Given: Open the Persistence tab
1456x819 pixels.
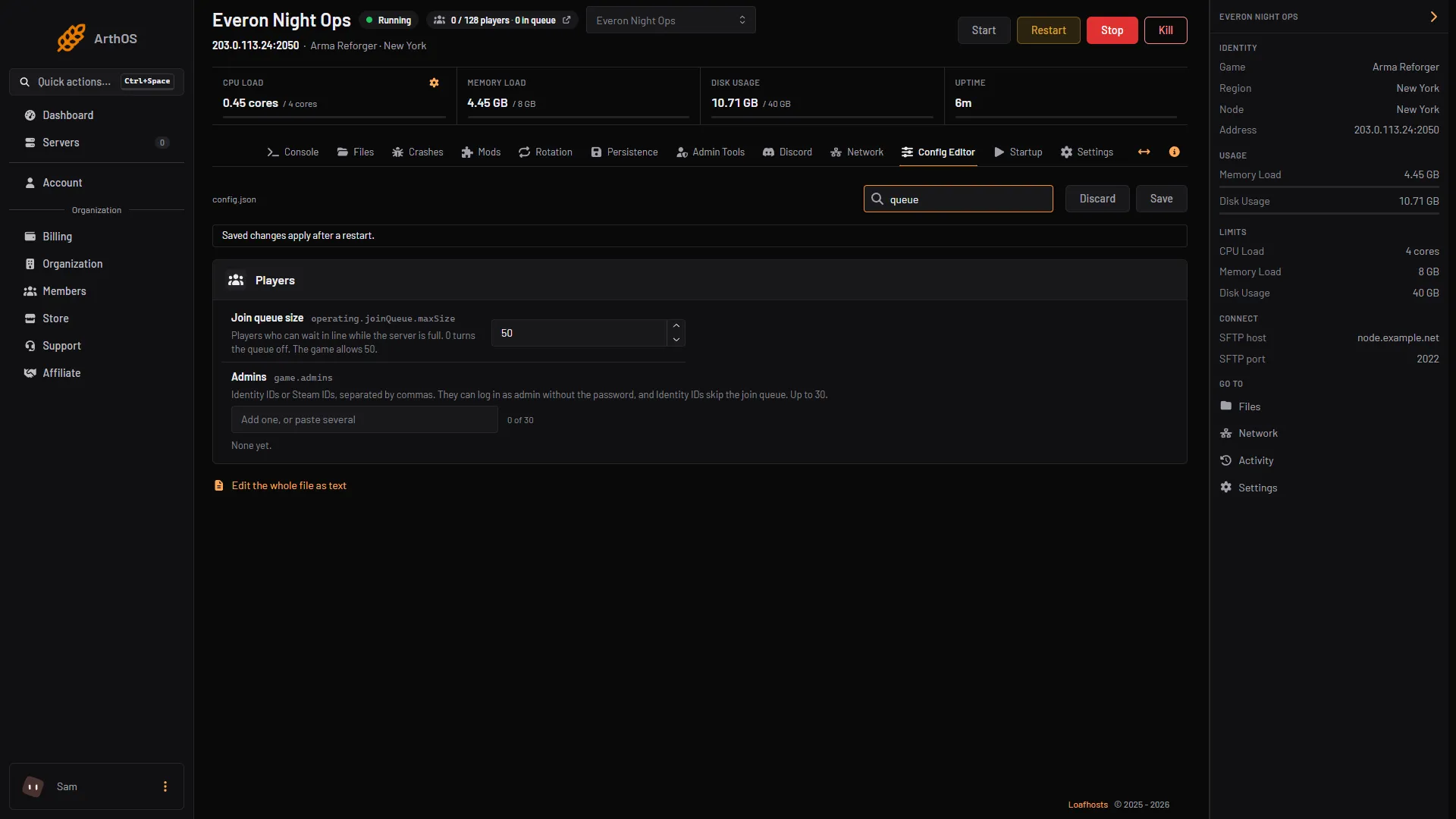Looking at the screenshot, I should click(x=624, y=152).
